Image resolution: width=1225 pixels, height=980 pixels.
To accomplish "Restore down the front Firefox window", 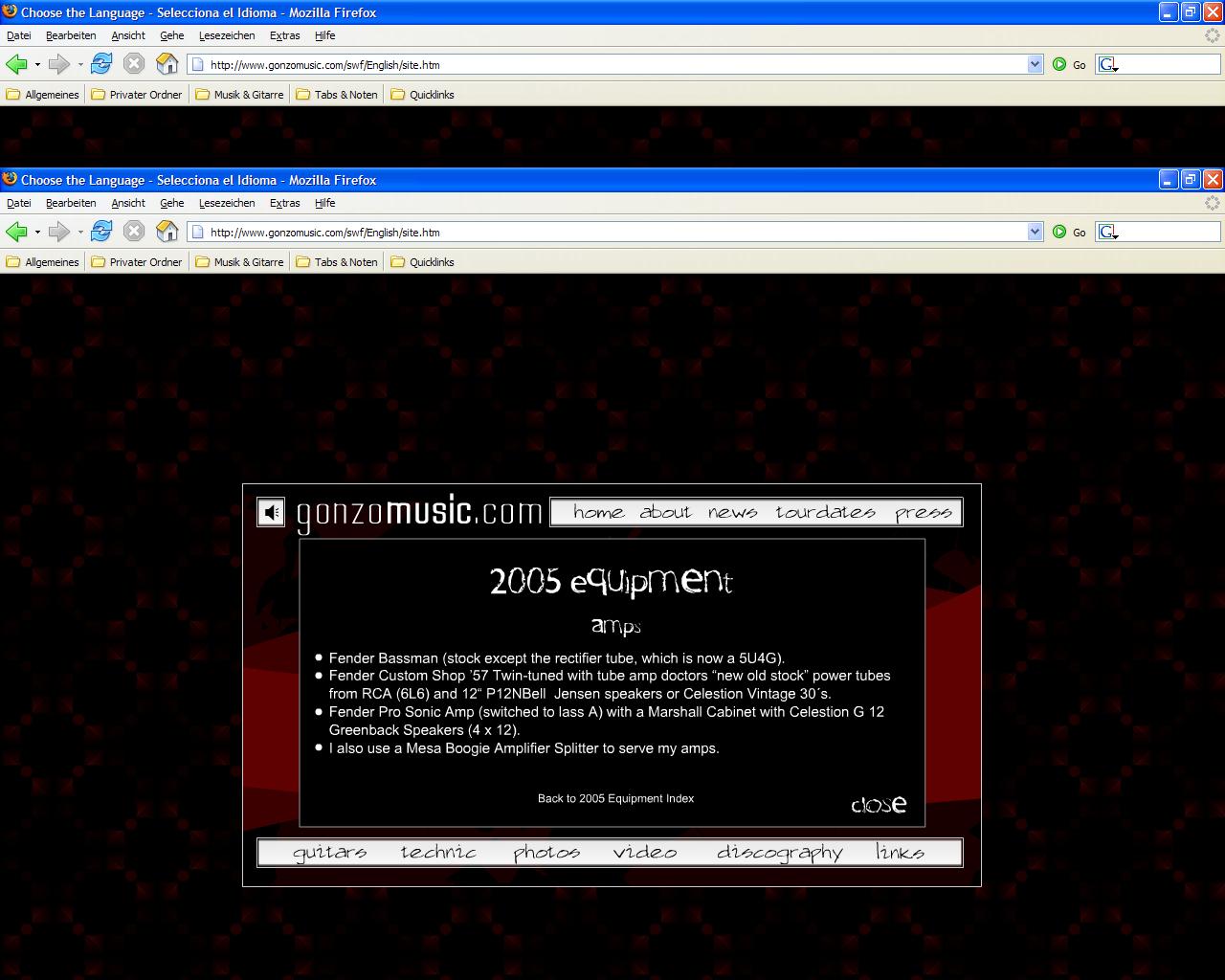I will pyautogui.click(x=1190, y=179).
